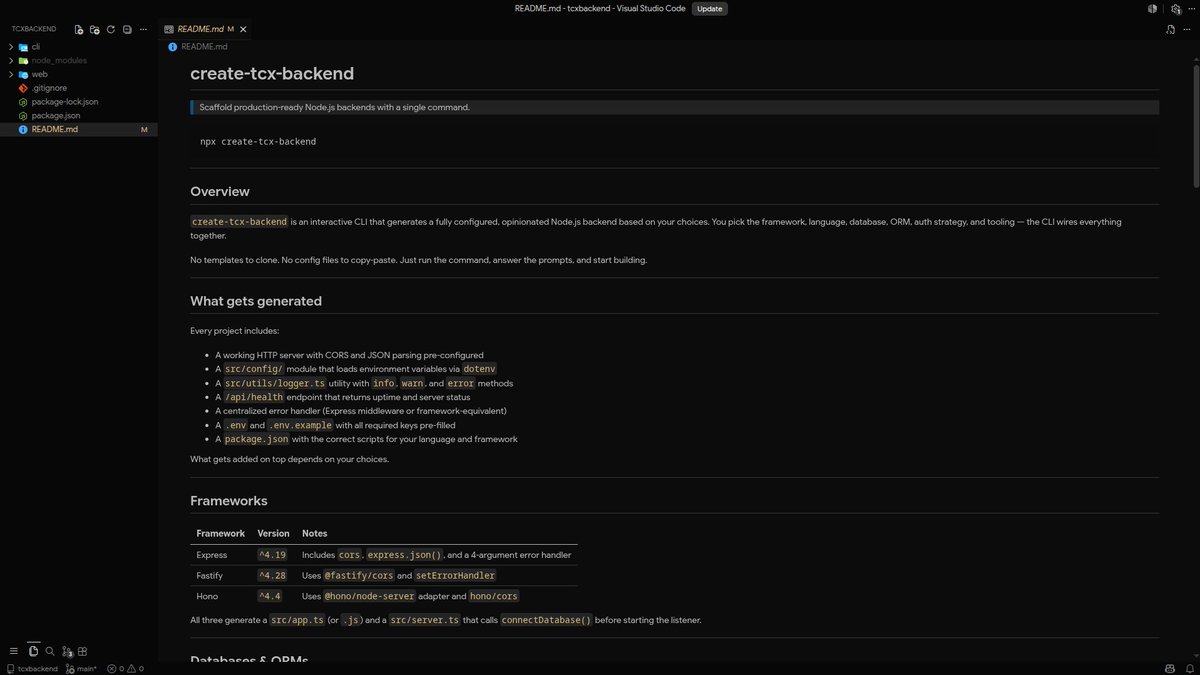The image size is (1200, 675).
Task: Click the 'npx create-tcx-backend' code block
Action: (x=674, y=142)
